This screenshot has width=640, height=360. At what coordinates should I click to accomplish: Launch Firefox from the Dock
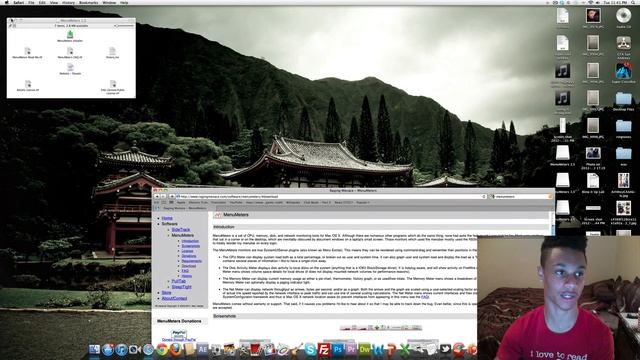point(176,349)
